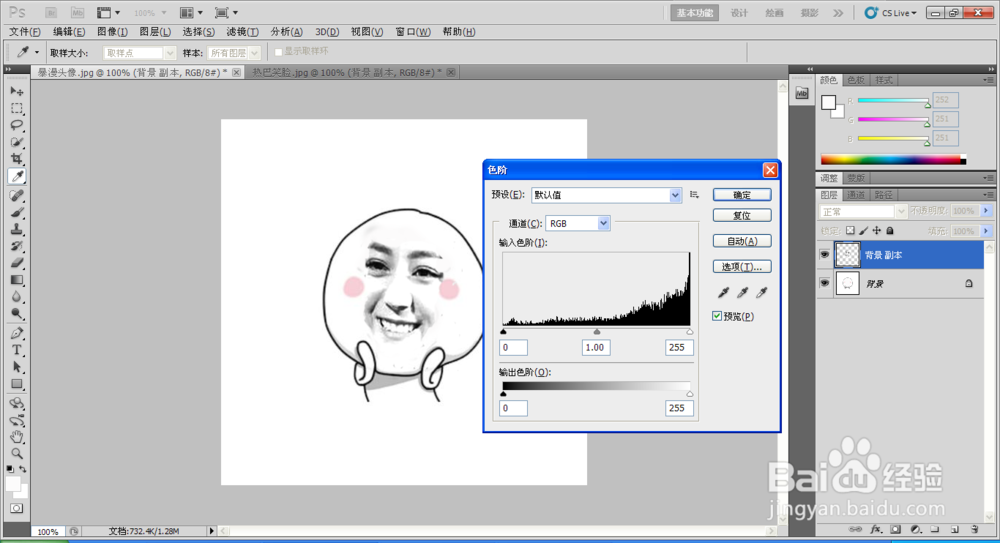Viewport: 1000px width, 543px height.
Task: Open the 通道 channel RGB dropdown
Action: (578, 223)
